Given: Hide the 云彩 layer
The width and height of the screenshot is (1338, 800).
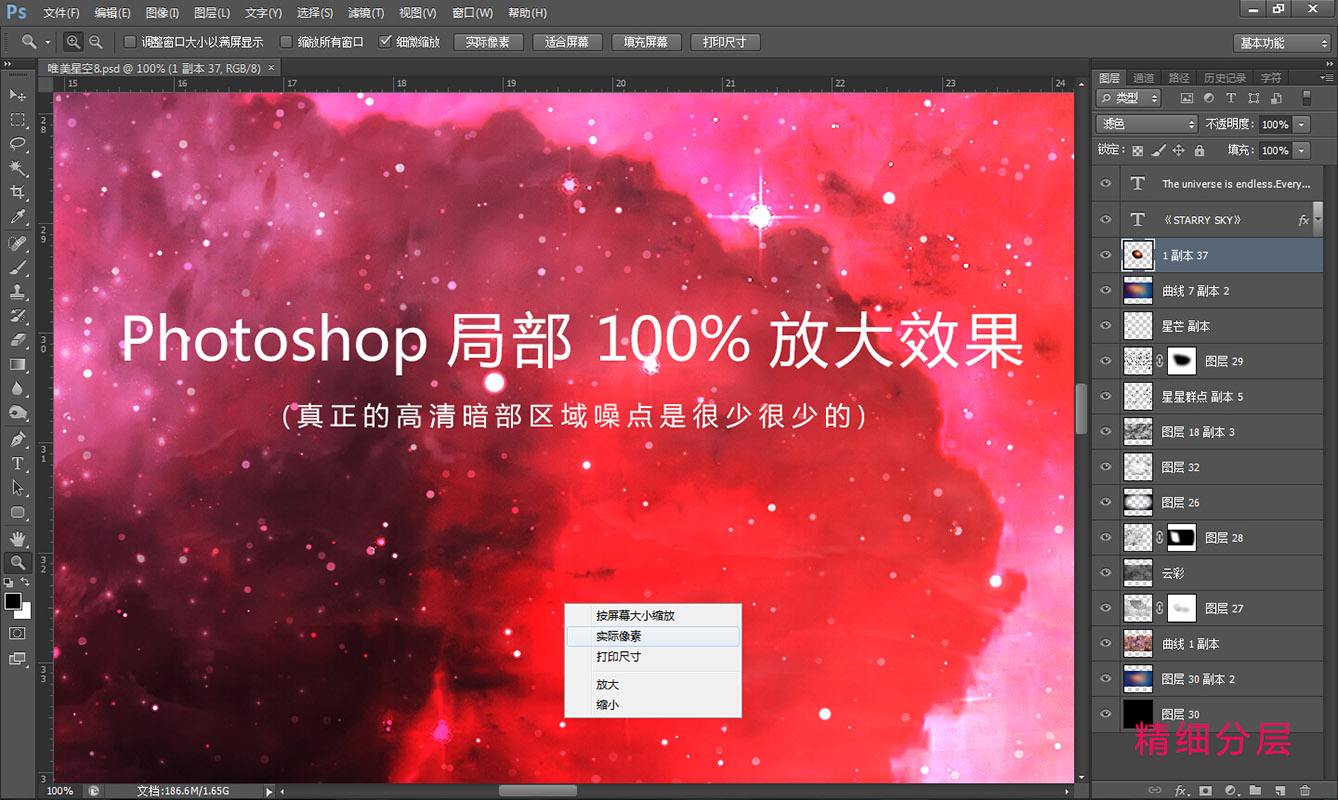Looking at the screenshot, I should tap(1106, 573).
